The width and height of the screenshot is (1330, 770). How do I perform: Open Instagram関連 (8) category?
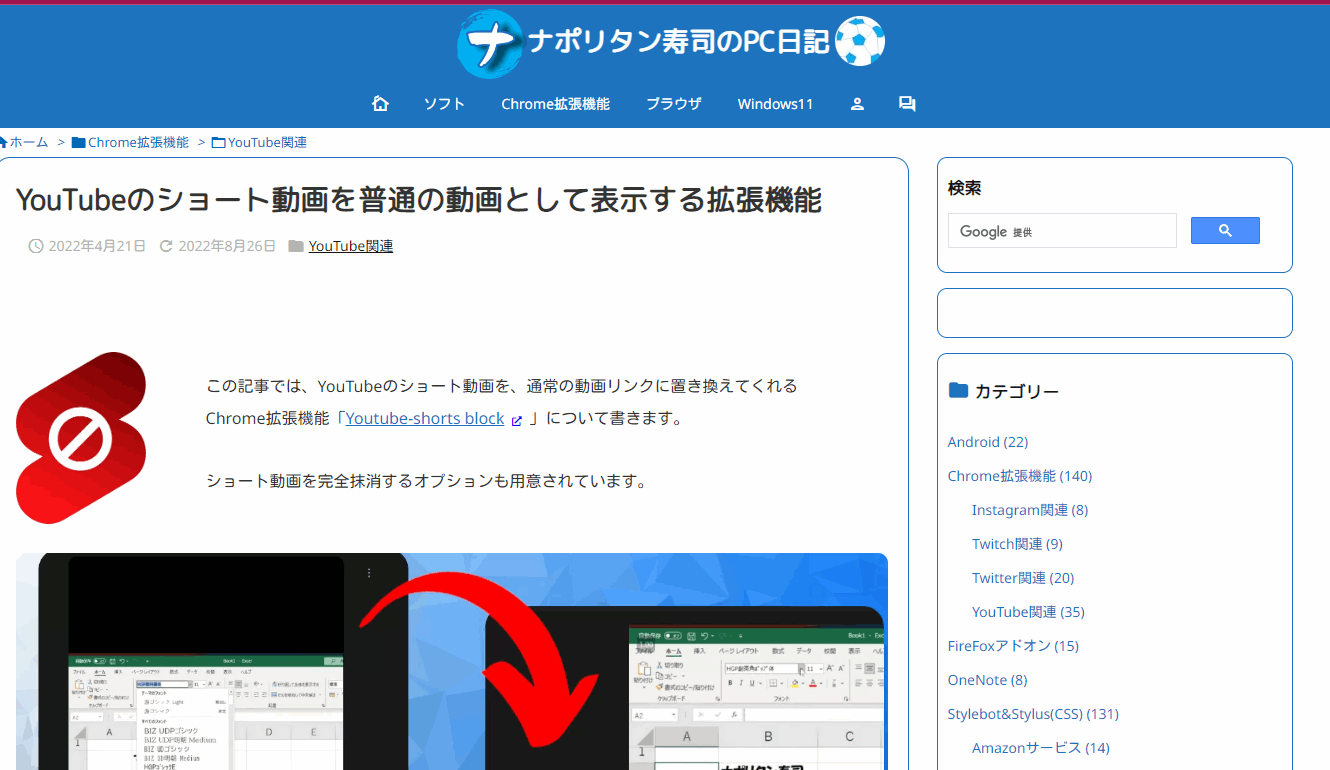pos(1029,510)
